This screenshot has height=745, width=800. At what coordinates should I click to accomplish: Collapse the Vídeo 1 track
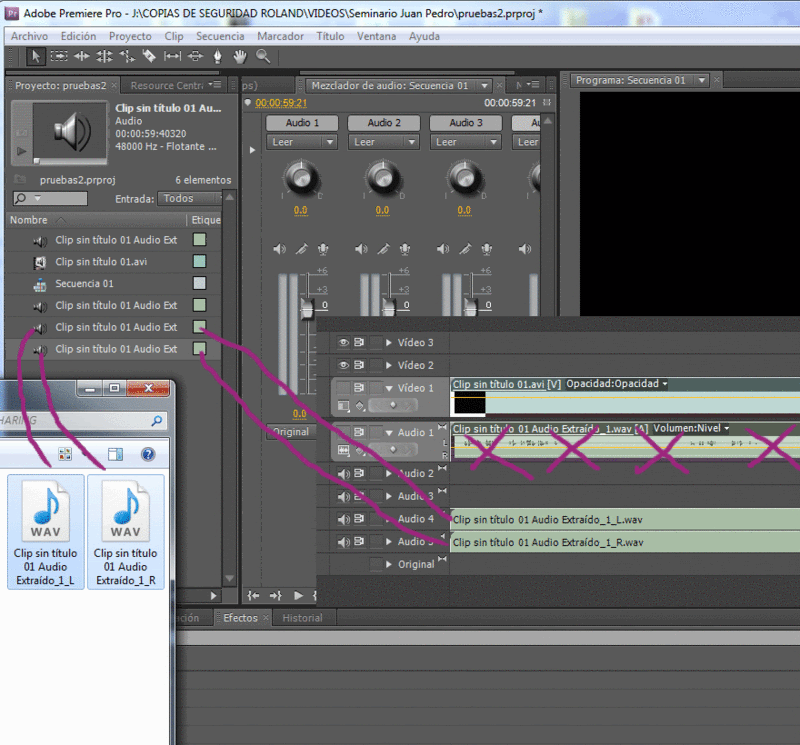389,388
